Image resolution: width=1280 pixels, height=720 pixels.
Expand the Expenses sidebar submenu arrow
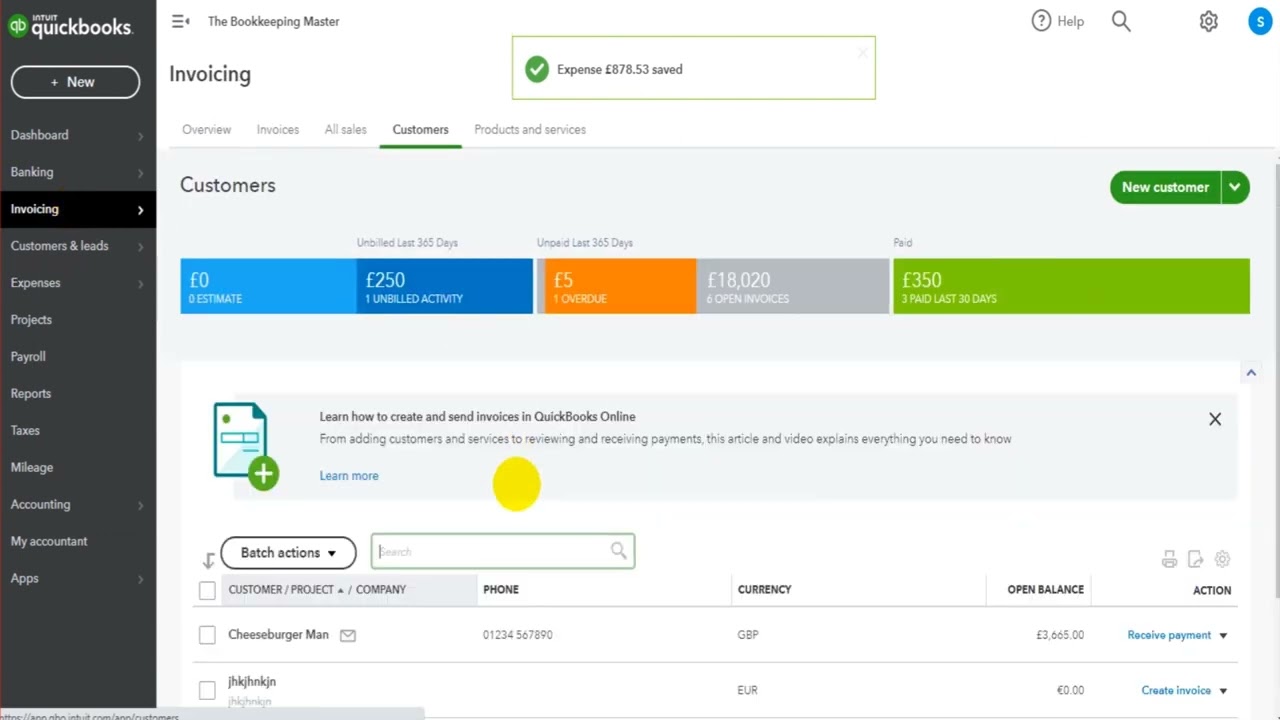(140, 284)
